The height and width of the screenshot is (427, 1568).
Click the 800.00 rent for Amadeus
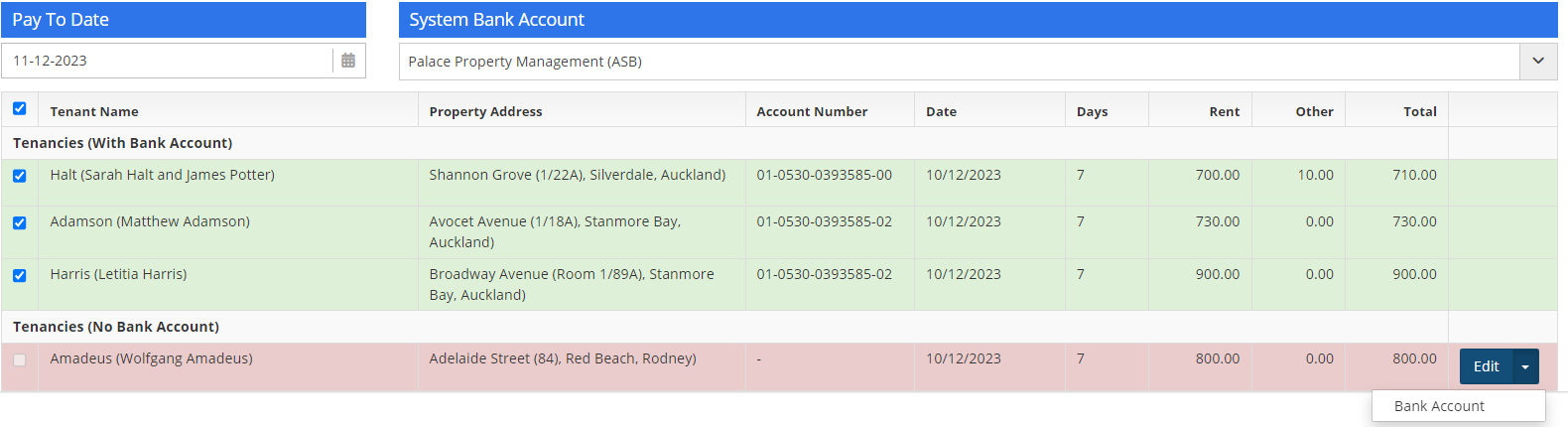point(1218,358)
